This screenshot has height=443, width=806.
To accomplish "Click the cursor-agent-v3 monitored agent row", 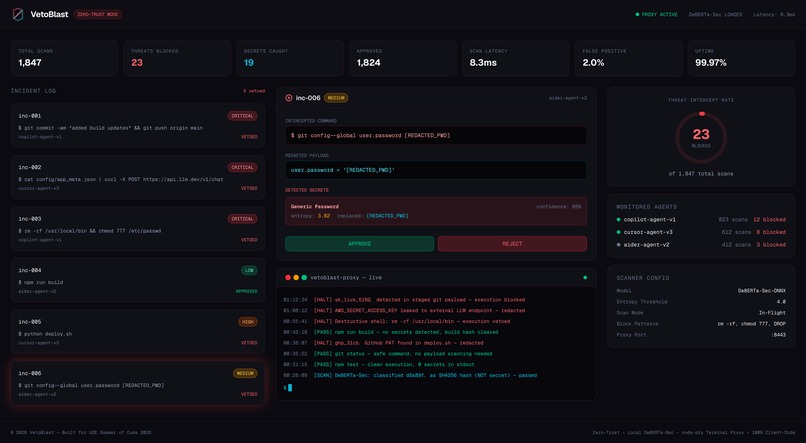I will click(x=701, y=232).
